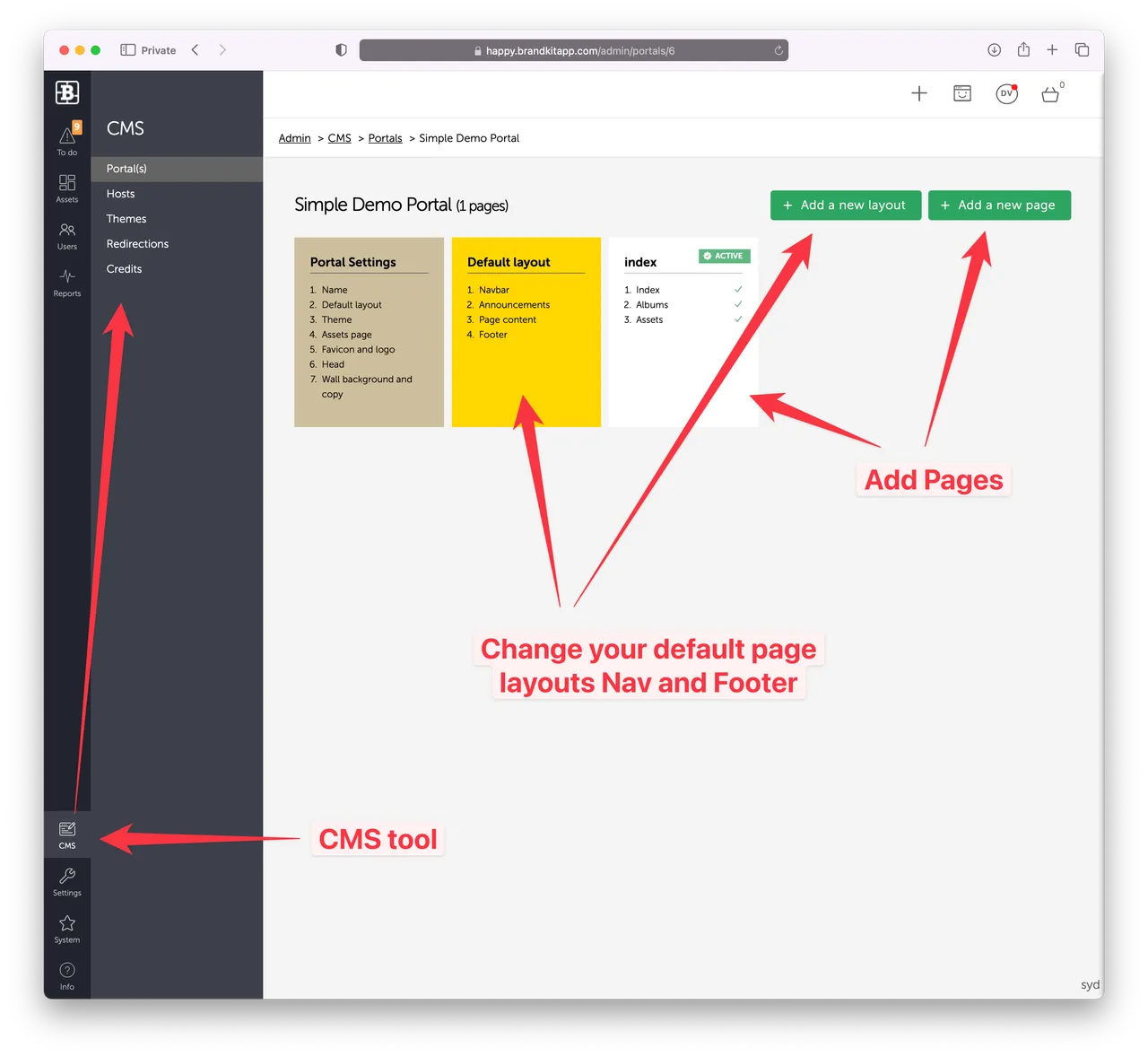Image resolution: width=1148 pixels, height=1057 pixels.
Task: Select the Assets icon in the left sidebar
Action: coord(67,187)
